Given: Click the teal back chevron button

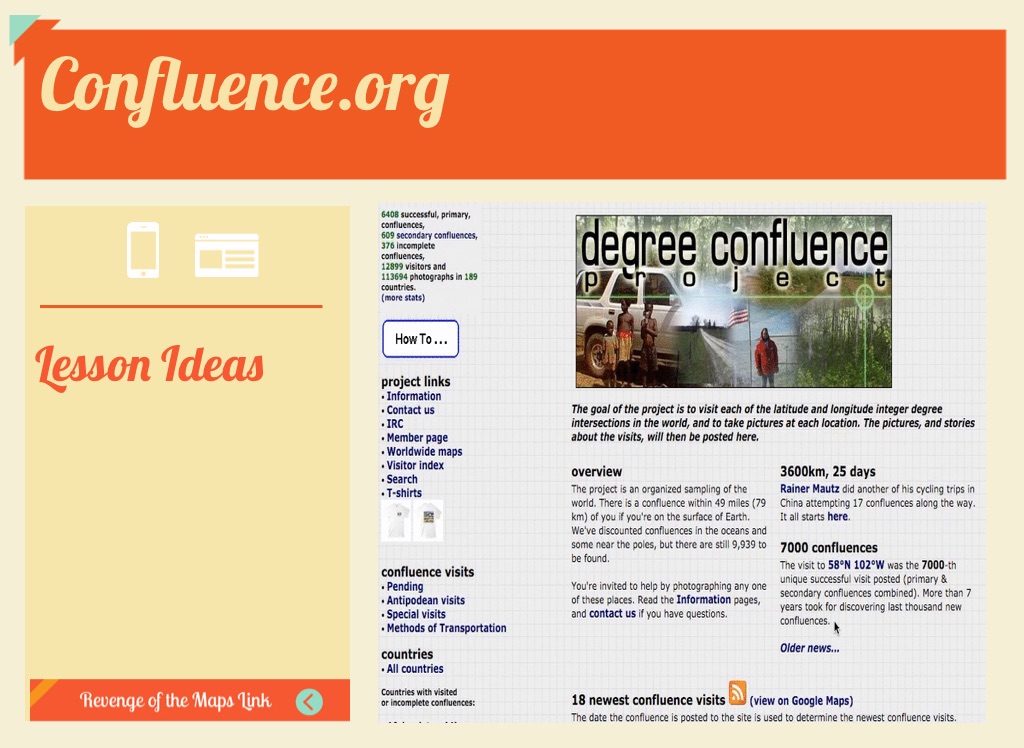Looking at the screenshot, I should coord(310,703).
